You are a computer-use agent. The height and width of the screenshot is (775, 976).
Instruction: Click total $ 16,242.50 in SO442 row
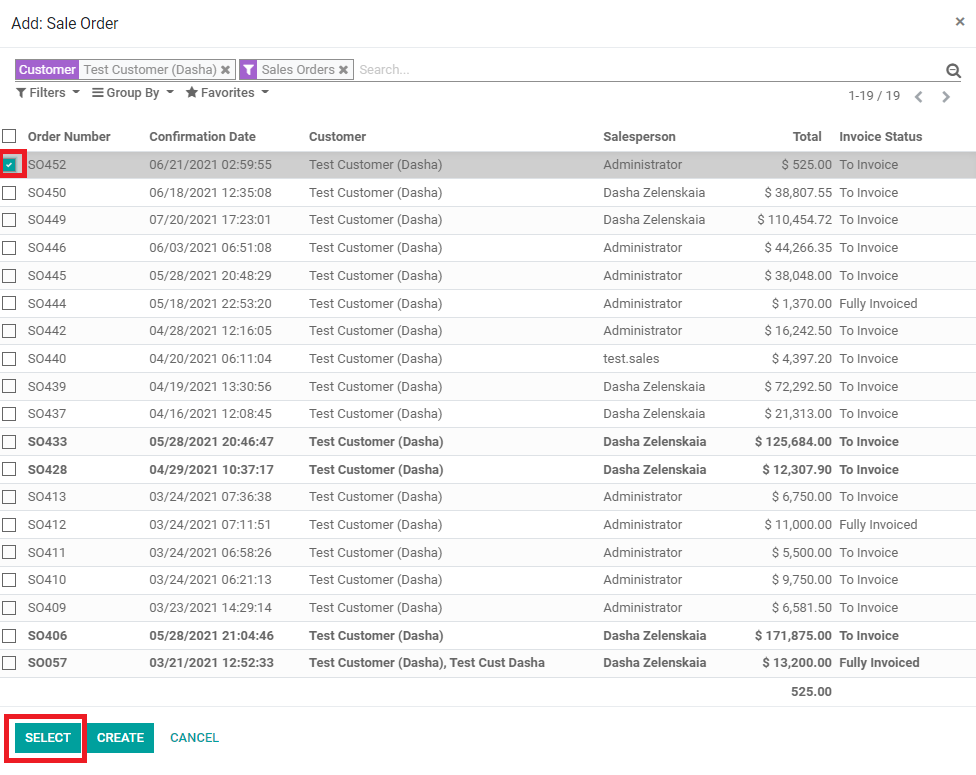coord(798,331)
